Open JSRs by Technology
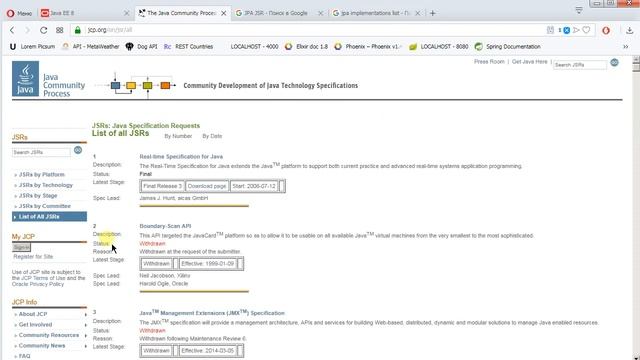640x360 pixels. pos(46,185)
